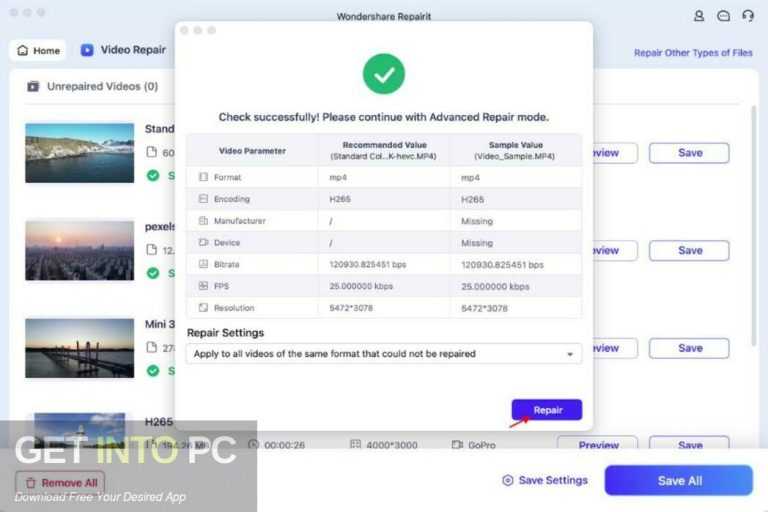Click the green success checkmark icon
This screenshot has width=768, height=512.
click(x=383, y=74)
